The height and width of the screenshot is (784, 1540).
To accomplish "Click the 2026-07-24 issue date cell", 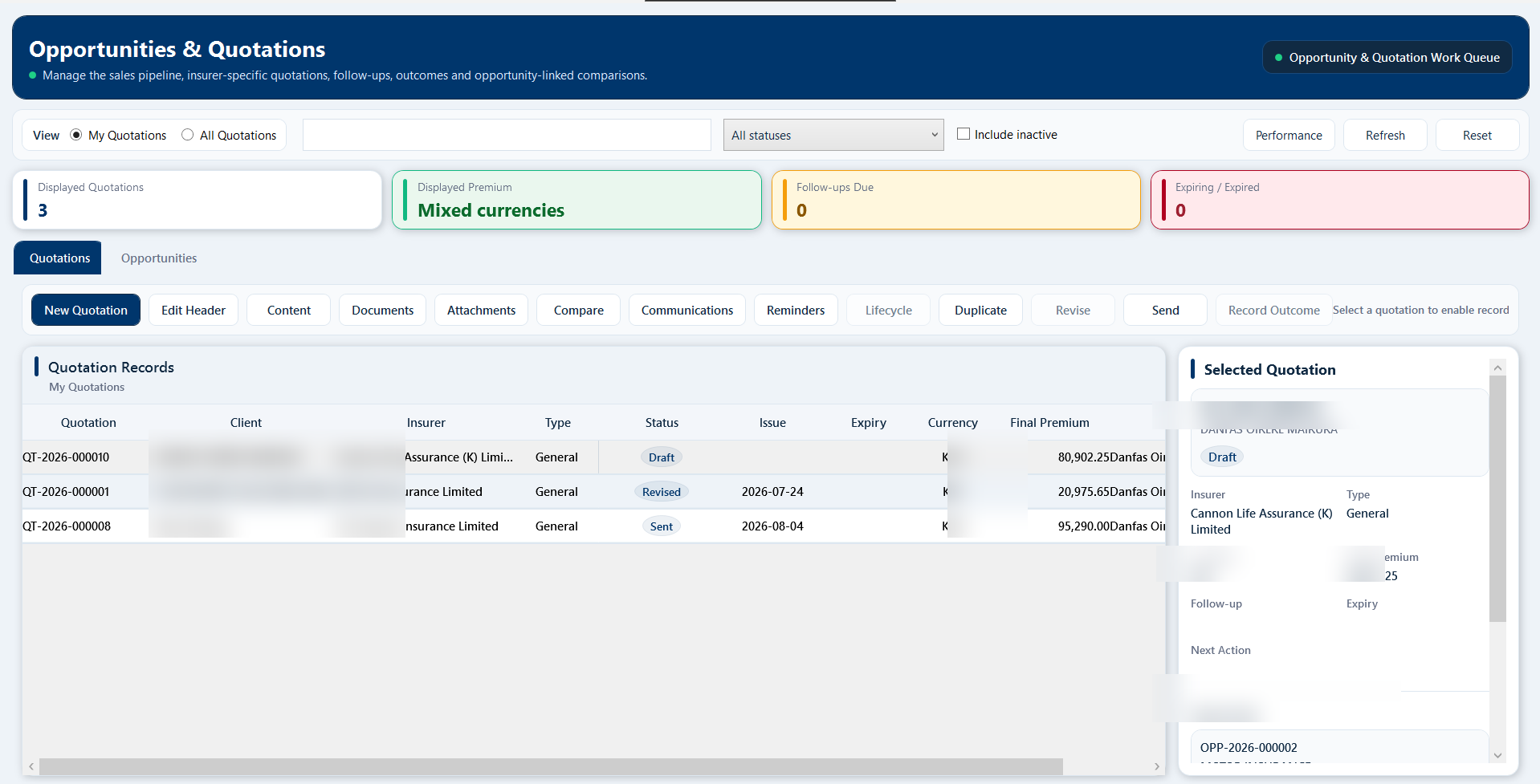I will coord(772,491).
